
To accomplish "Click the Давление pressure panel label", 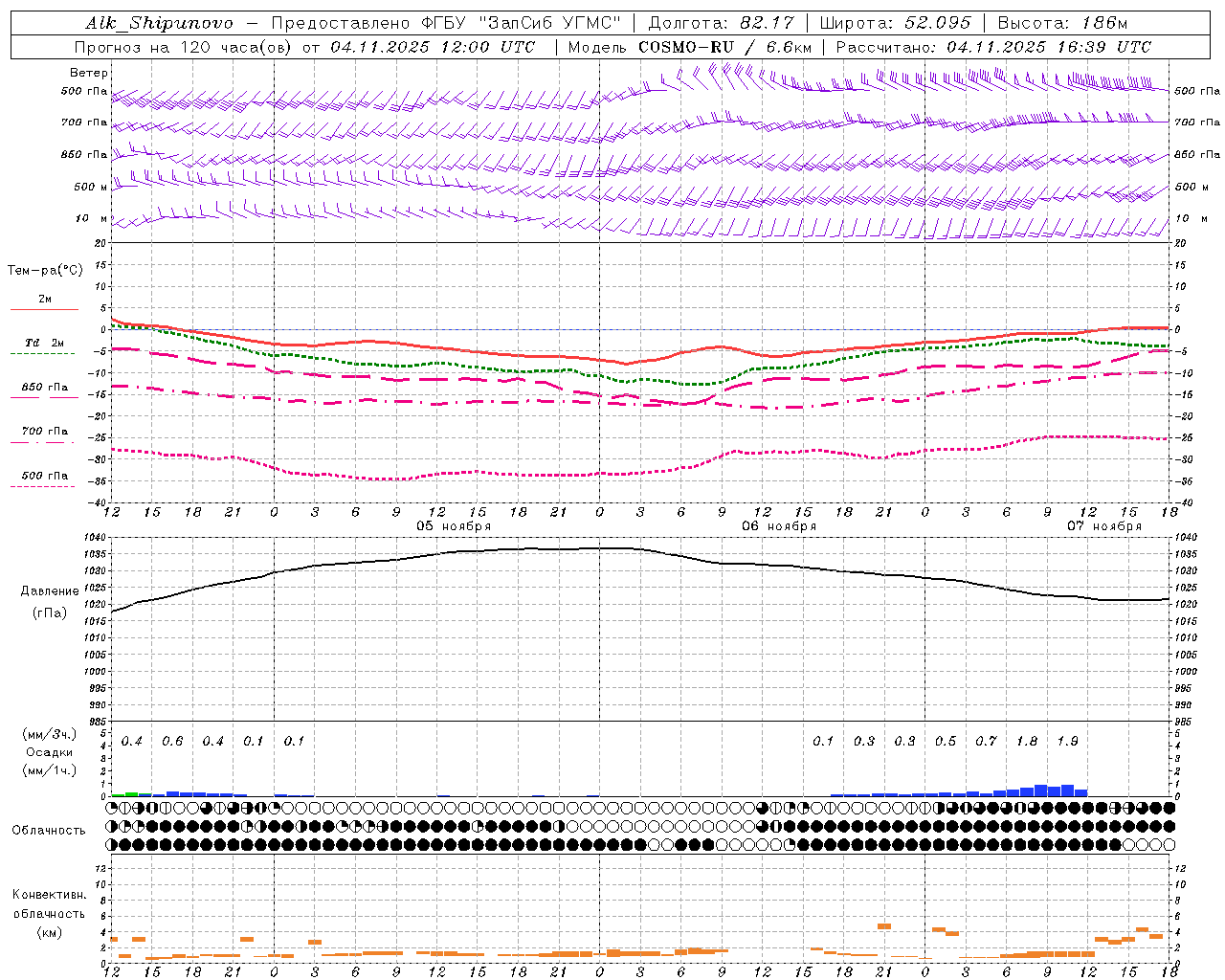I will click(x=50, y=591).
